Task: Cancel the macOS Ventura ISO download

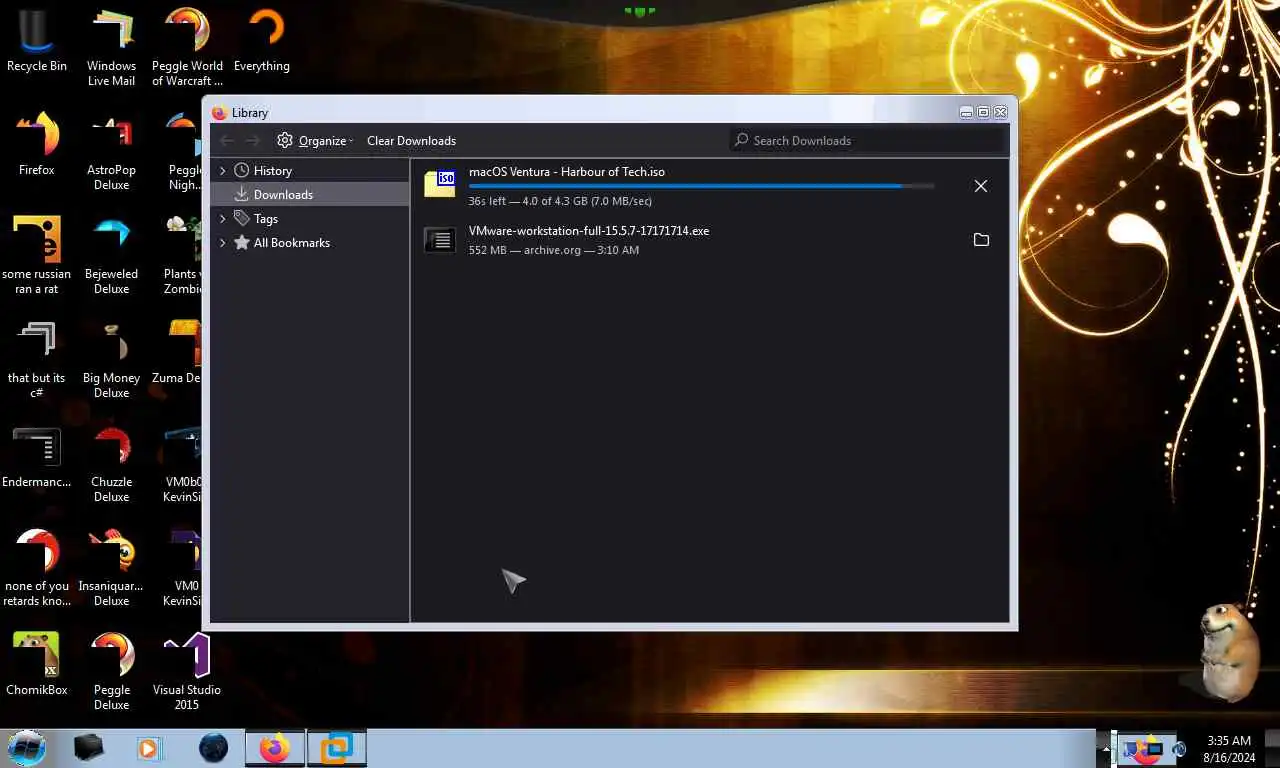Action: click(x=981, y=186)
